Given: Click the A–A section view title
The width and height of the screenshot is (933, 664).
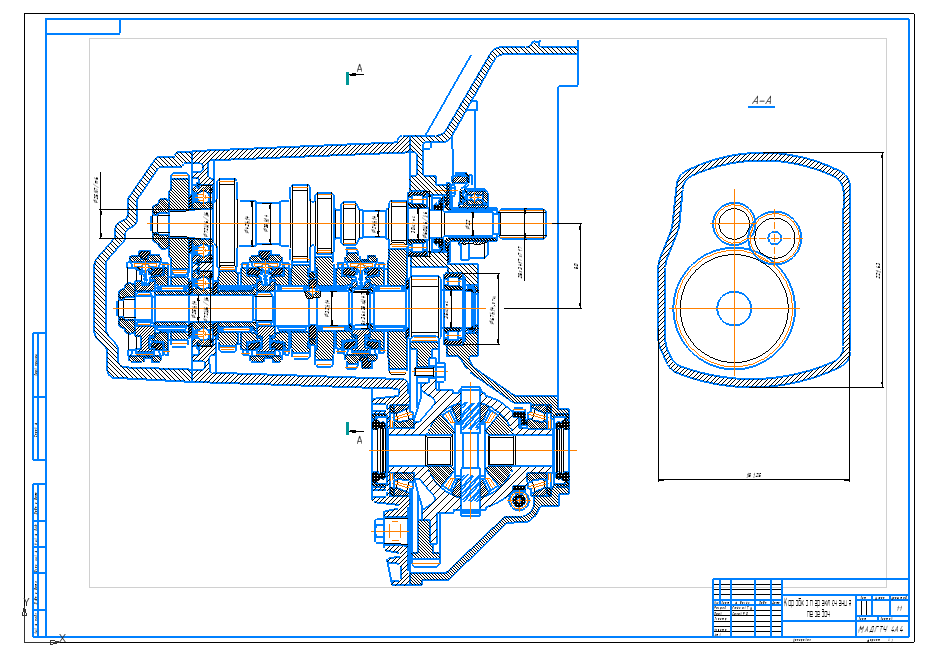Looking at the screenshot, I should tap(763, 101).
